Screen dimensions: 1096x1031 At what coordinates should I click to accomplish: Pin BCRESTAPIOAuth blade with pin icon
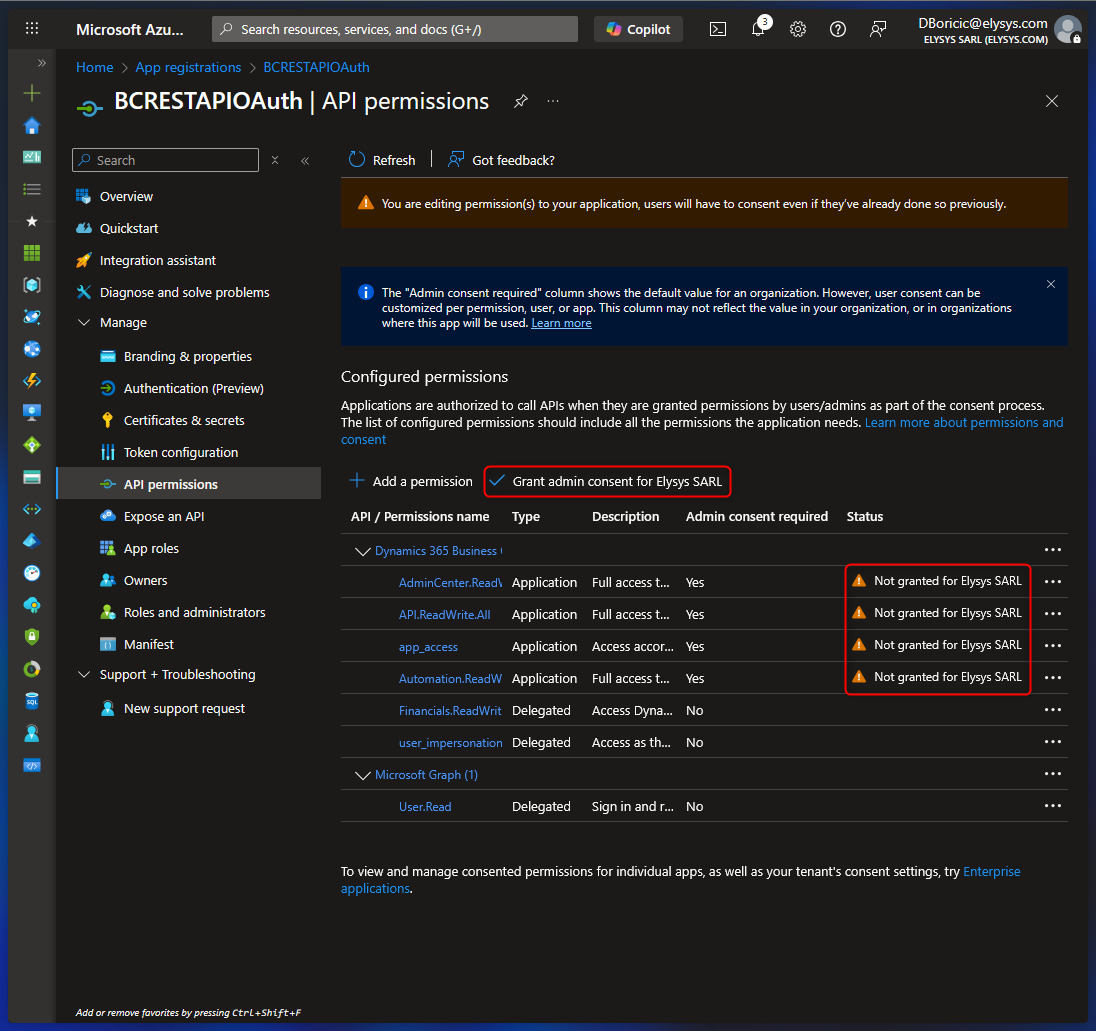[521, 101]
